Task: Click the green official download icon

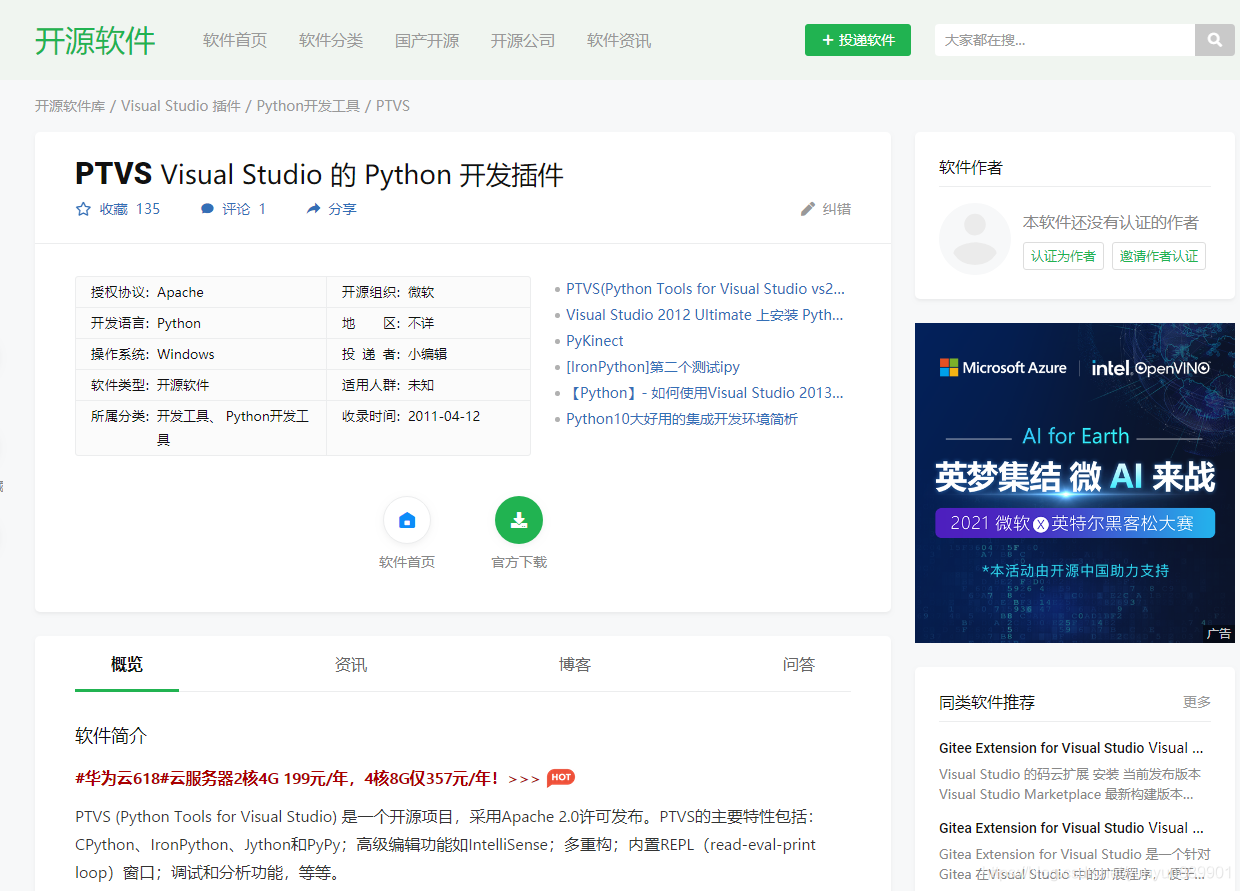Action: pos(519,520)
